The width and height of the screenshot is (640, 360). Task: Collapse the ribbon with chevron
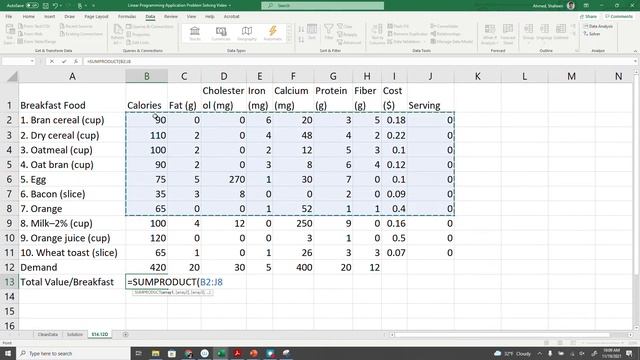coord(635,51)
